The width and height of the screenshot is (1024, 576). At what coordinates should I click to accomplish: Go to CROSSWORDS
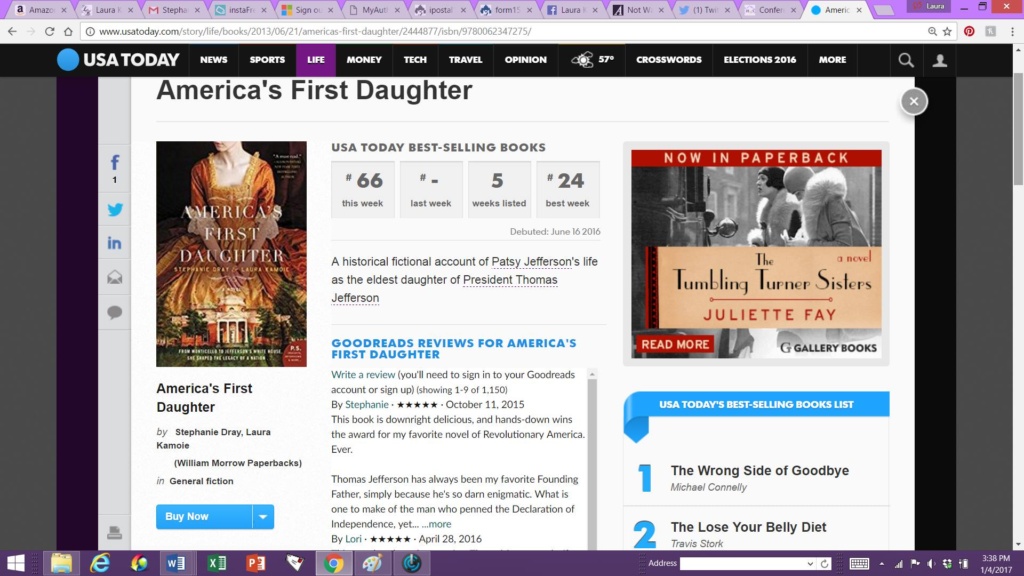click(669, 59)
